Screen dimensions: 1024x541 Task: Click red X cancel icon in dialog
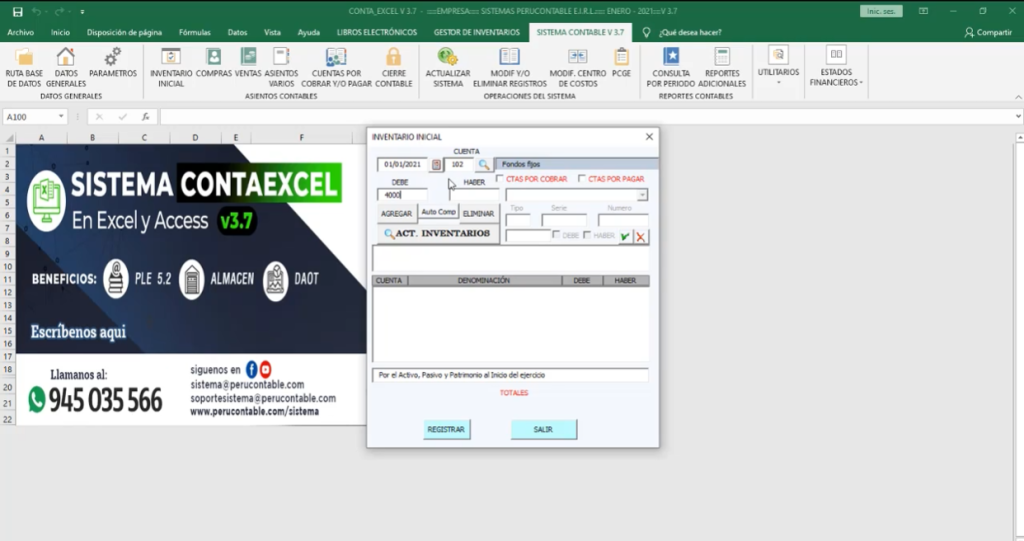(641, 237)
